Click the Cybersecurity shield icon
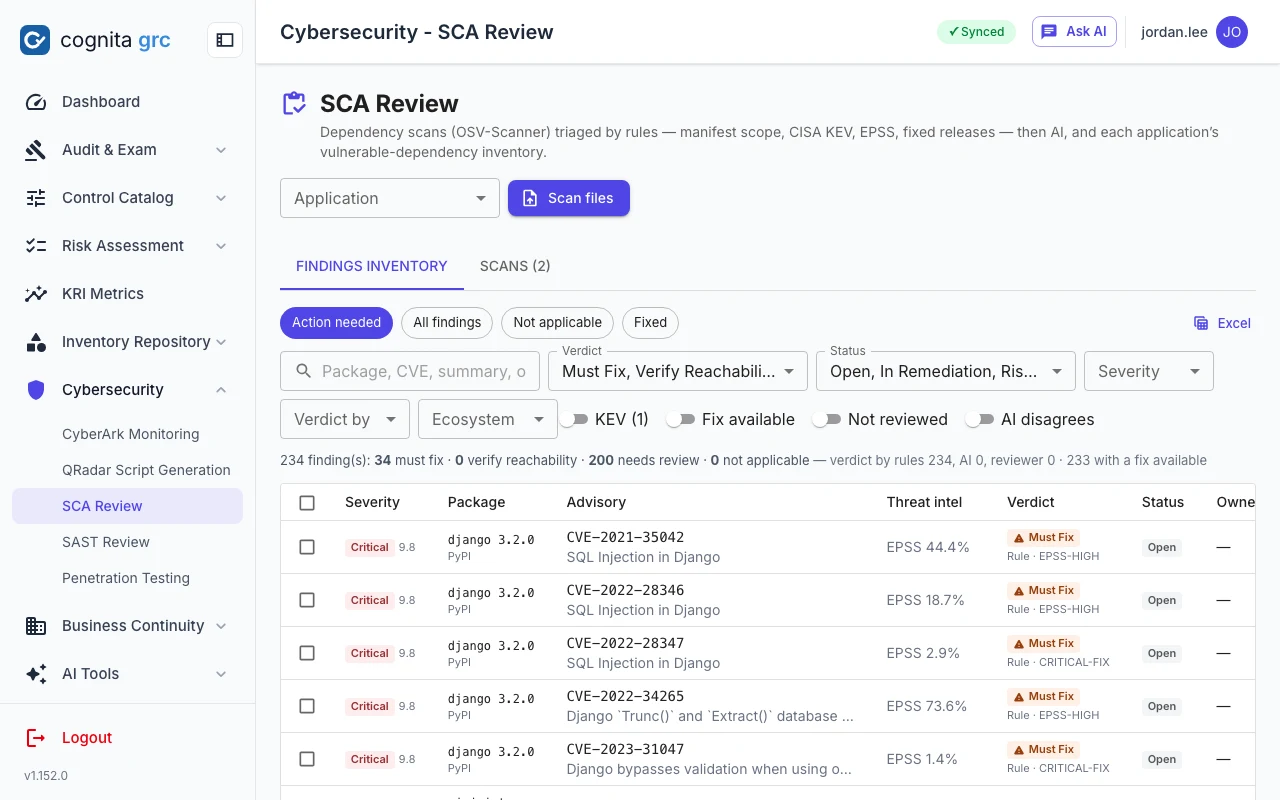The width and height of the screenshot is (1280, 800). (x=36, y=390)
